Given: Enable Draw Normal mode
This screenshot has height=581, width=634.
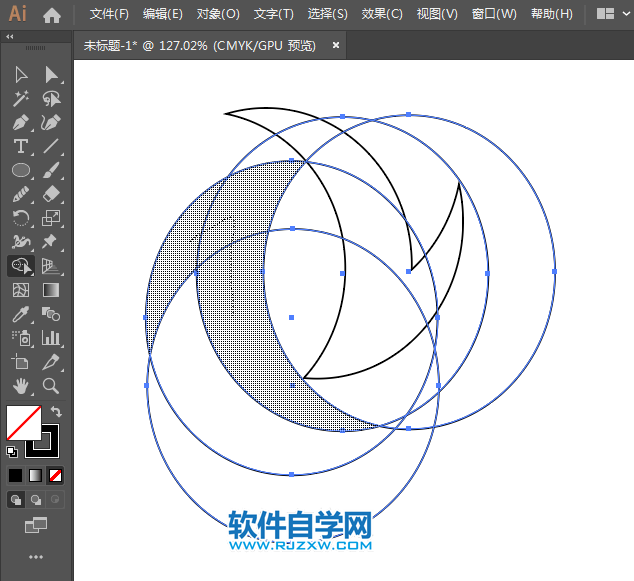Looking at the screenshot, I should pos(16,500).
